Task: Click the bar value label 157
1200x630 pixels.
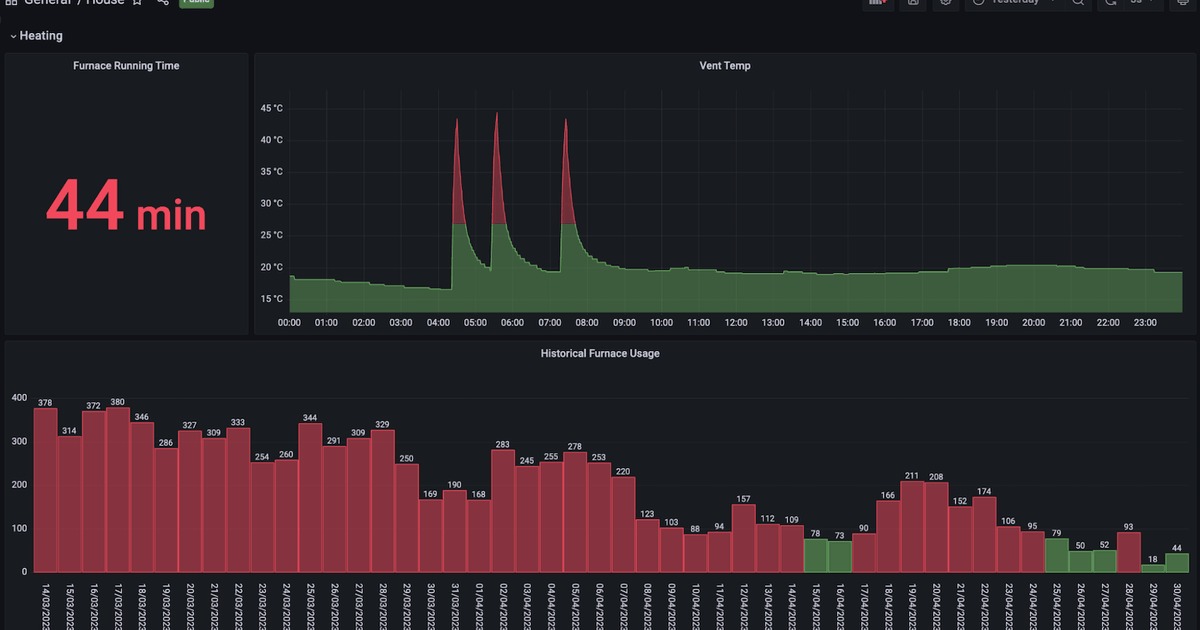Action: click(744, 499)
